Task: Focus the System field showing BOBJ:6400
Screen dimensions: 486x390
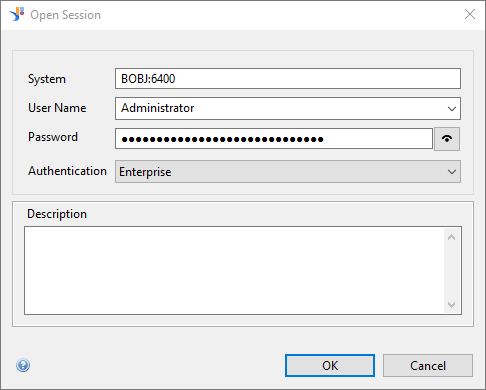Action: pos(288,79)
